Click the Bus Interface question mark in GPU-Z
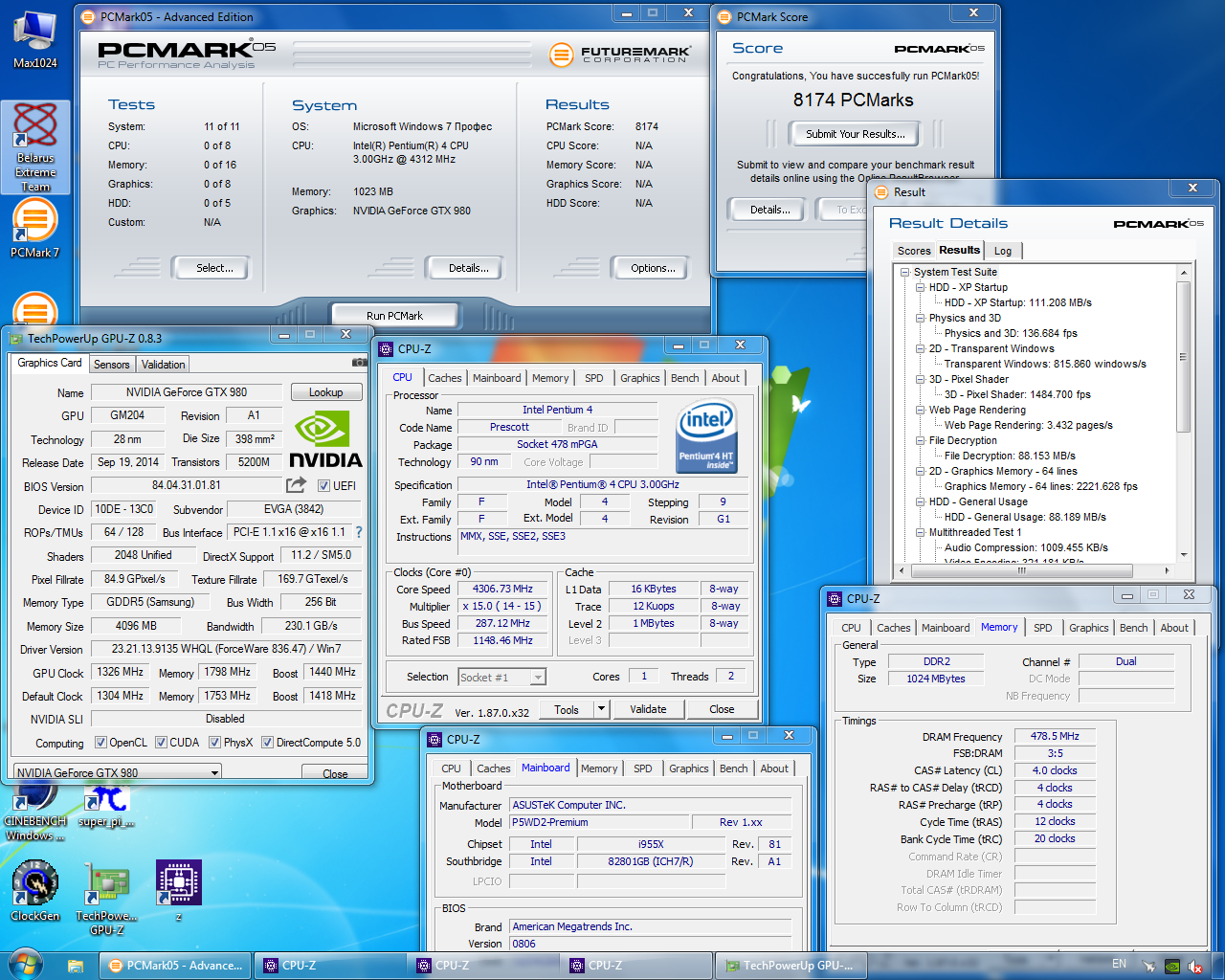 coord(359,532)
